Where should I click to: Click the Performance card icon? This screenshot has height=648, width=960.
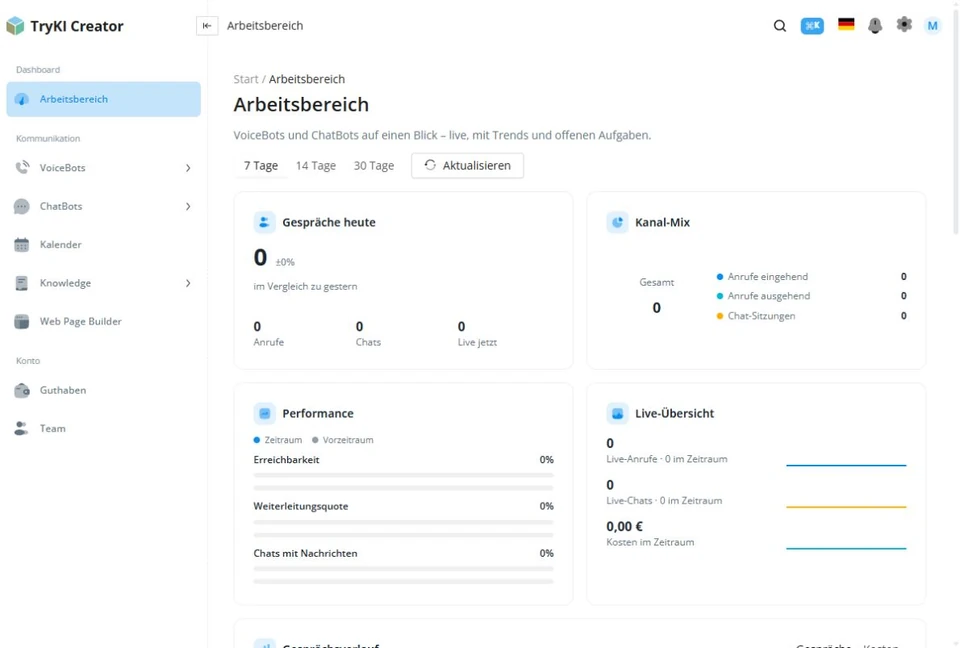coord(264,413)
